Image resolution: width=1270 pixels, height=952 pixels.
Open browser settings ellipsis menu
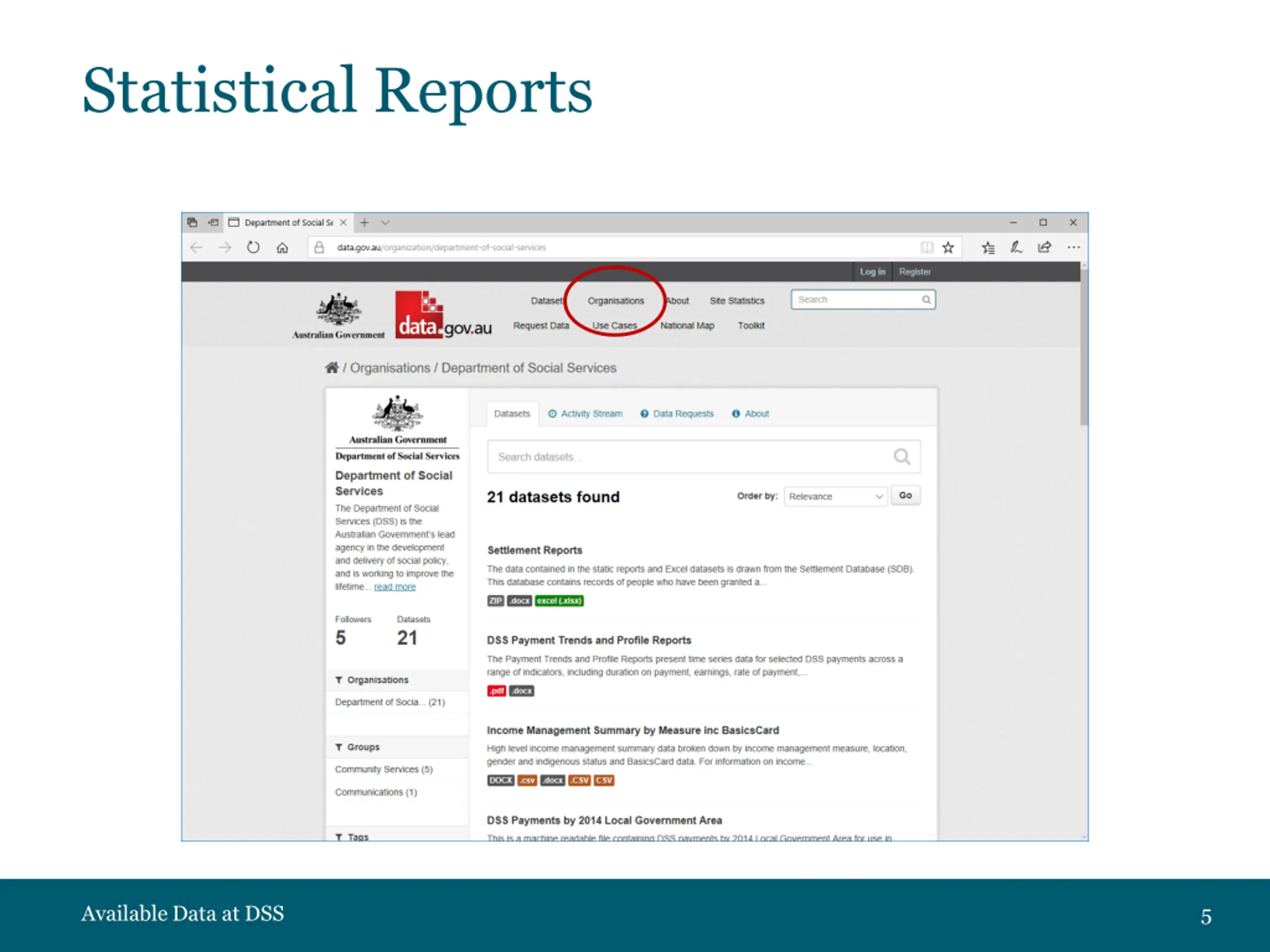click(x=1074, y=247)
